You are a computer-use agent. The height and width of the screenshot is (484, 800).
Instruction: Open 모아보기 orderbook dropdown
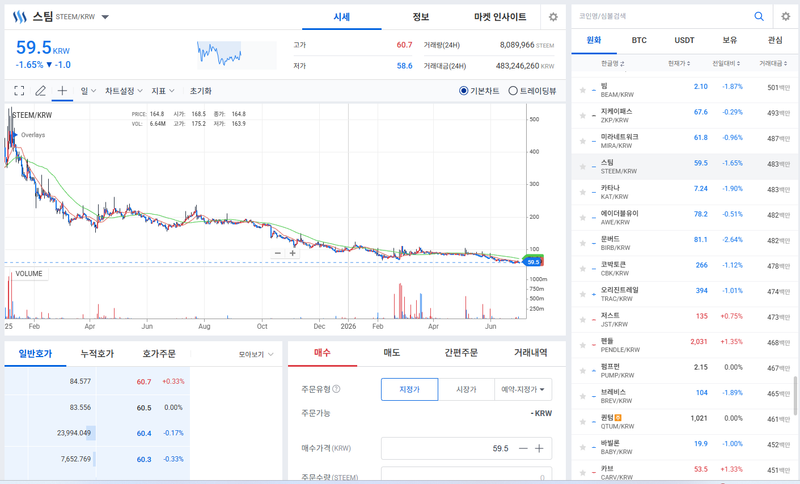click(x=256, y=354)
